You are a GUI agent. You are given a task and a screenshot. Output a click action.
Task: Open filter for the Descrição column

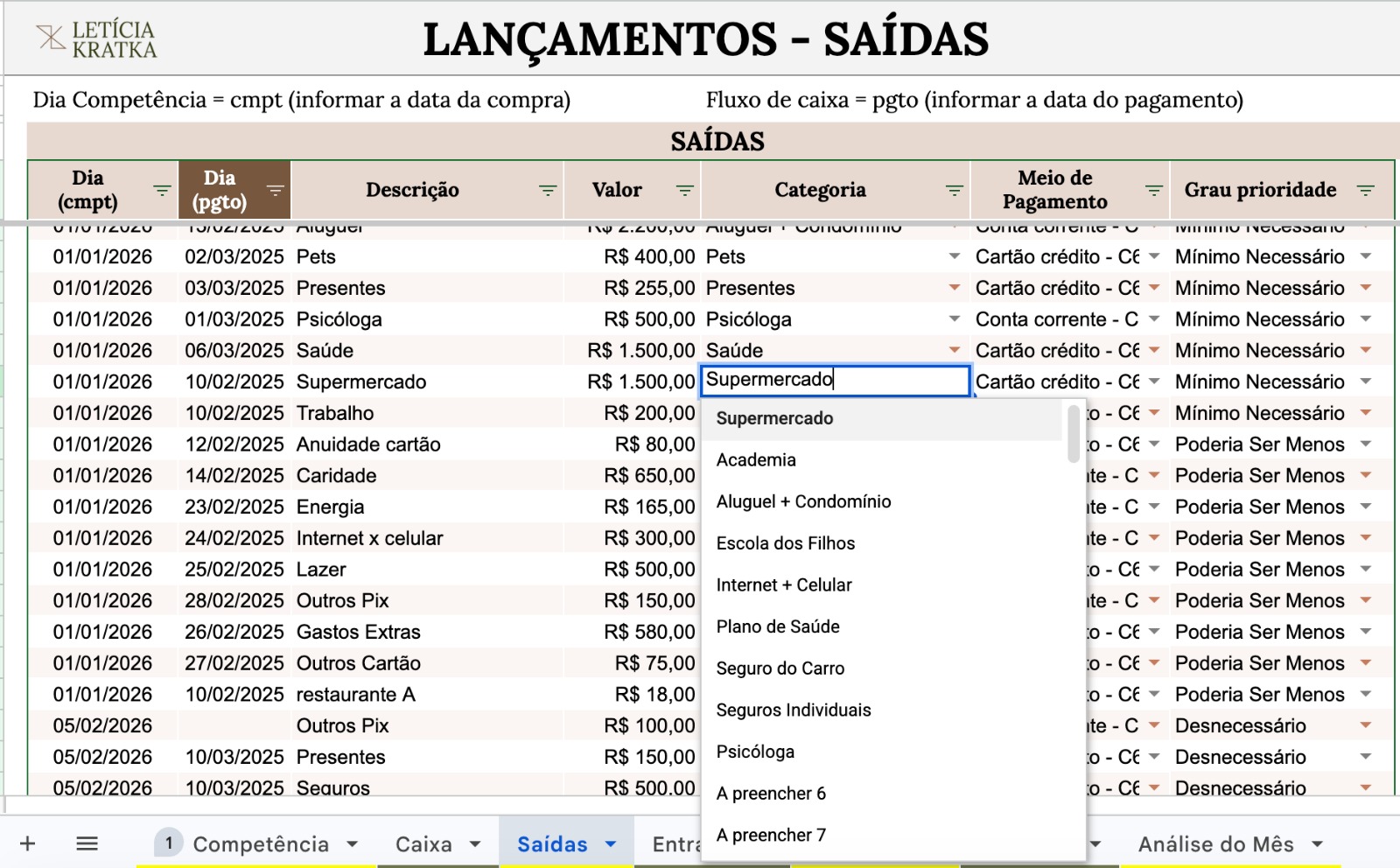click(x=547, y=188)
